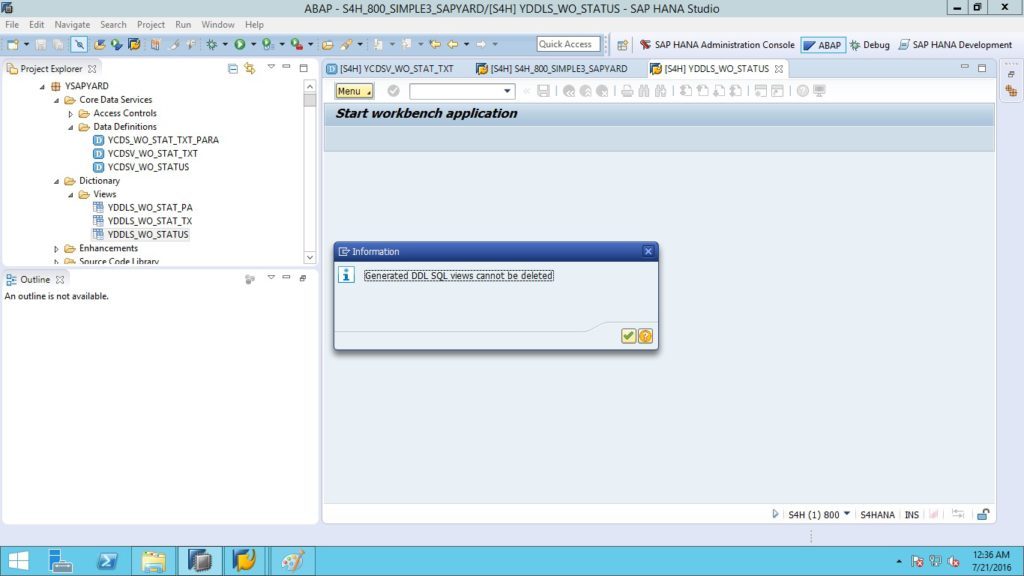Open the Window menu
Screen dimensions: 1024x576
point(217,24)
